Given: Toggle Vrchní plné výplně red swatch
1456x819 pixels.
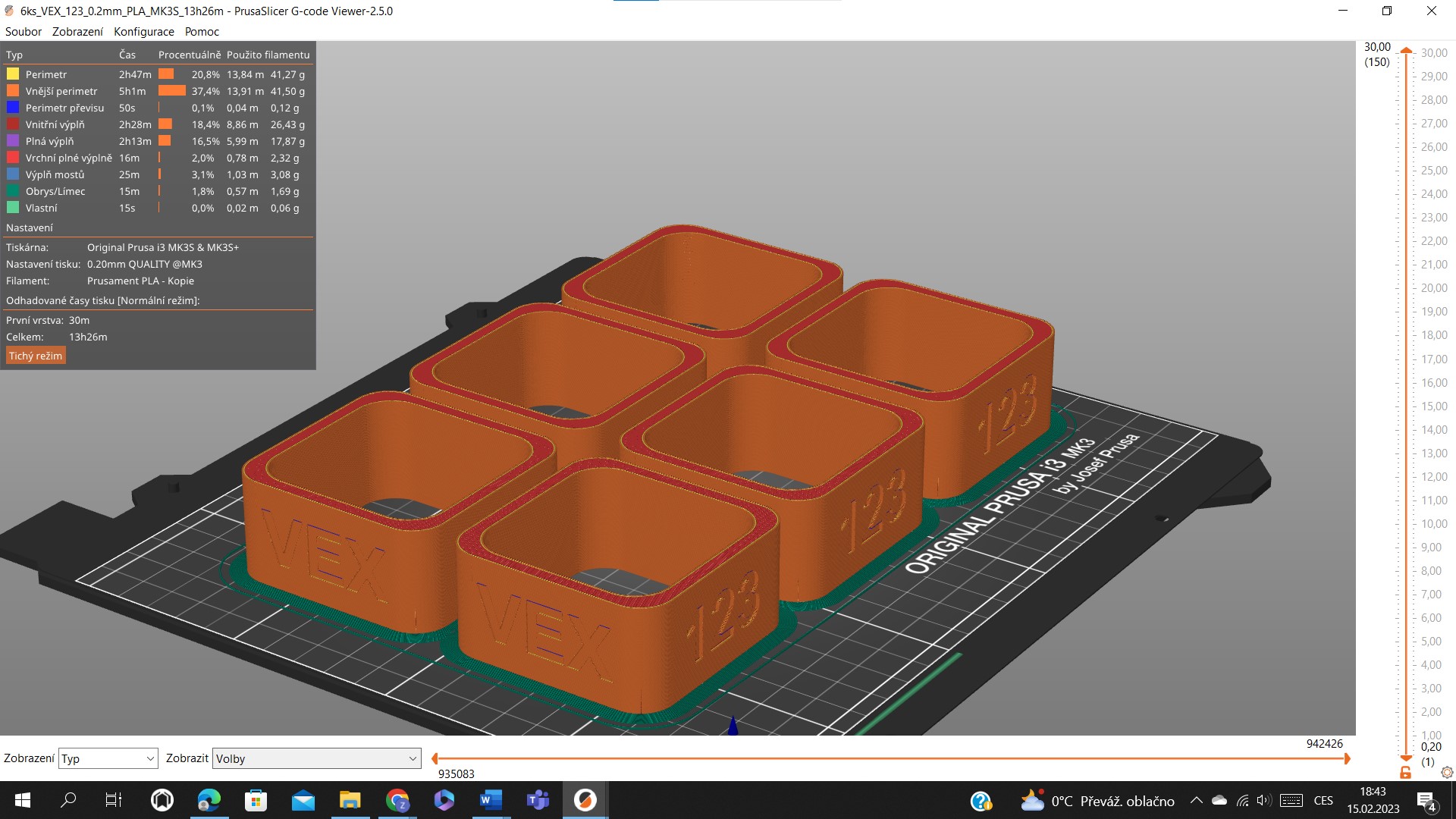Looking at the screenshot, I should [x=13, y=158].
